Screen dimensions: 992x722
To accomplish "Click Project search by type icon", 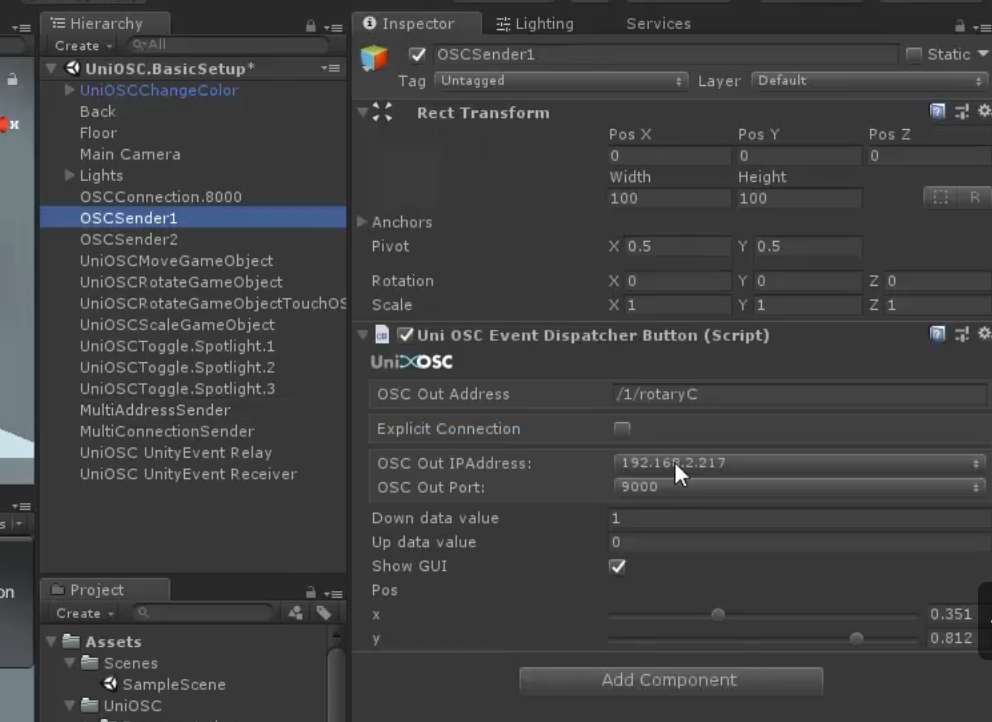I will (x=295, y=613).
